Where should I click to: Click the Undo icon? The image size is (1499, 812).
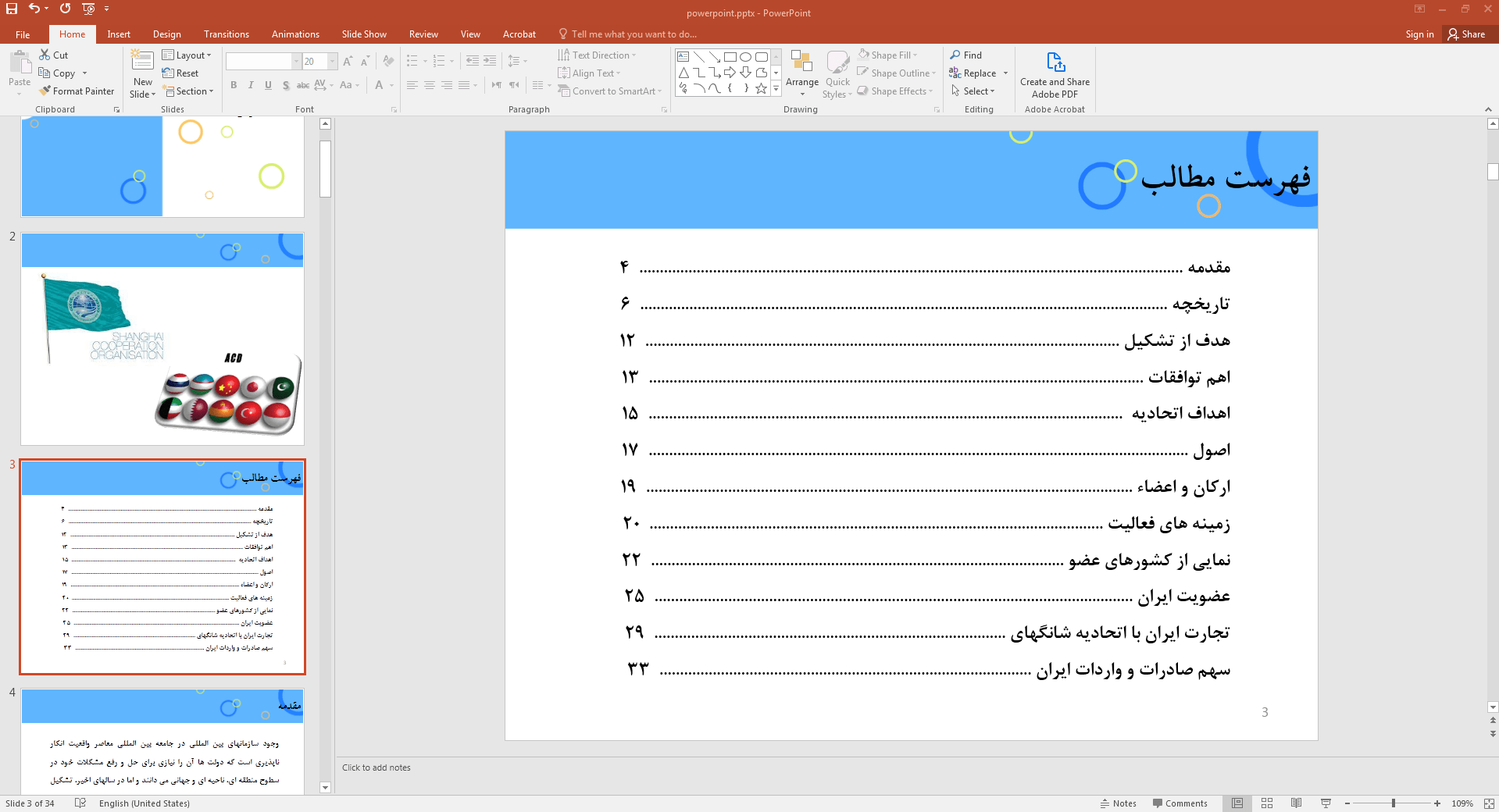coord(34,9)
